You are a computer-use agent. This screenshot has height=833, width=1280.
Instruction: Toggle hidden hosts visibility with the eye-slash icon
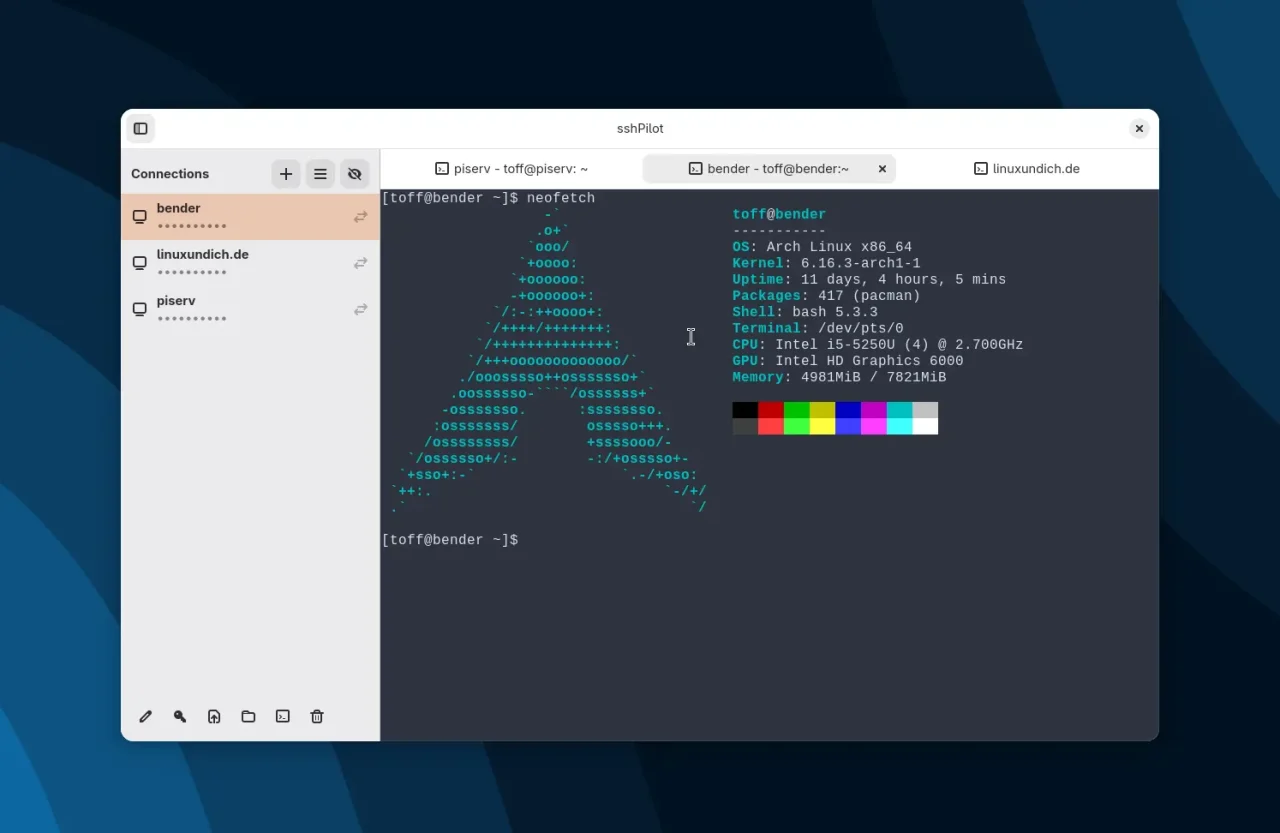pyautogui.click(x=354, y=173)
